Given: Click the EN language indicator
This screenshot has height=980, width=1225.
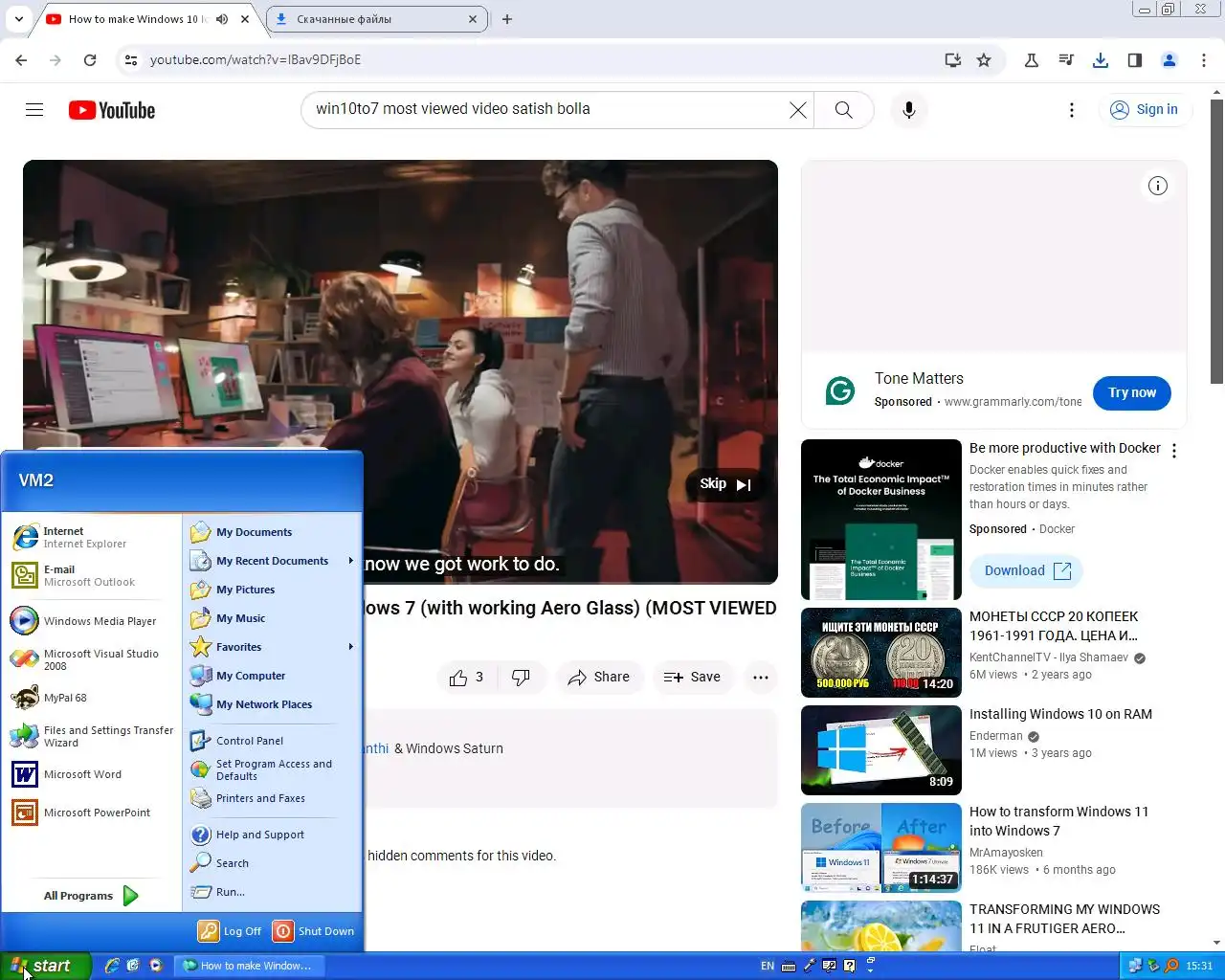Looking at the screenshot, I should coord(768,967).
